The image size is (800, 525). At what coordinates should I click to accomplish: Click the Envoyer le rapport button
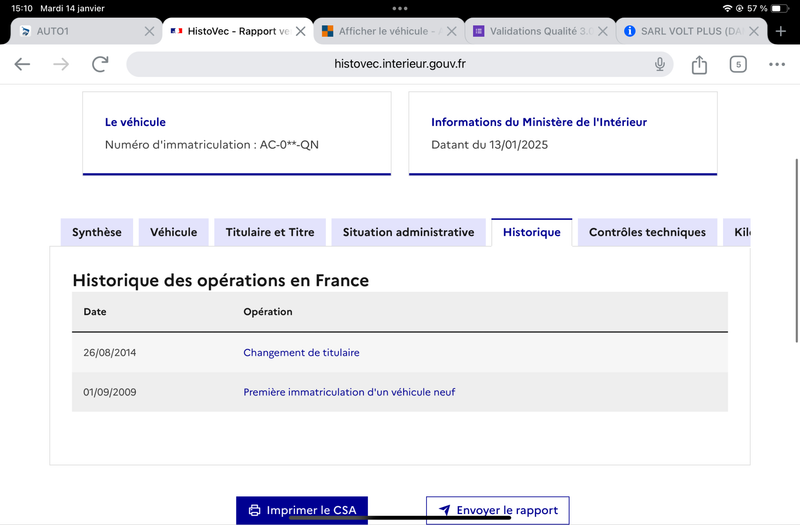tap(497, 510)
